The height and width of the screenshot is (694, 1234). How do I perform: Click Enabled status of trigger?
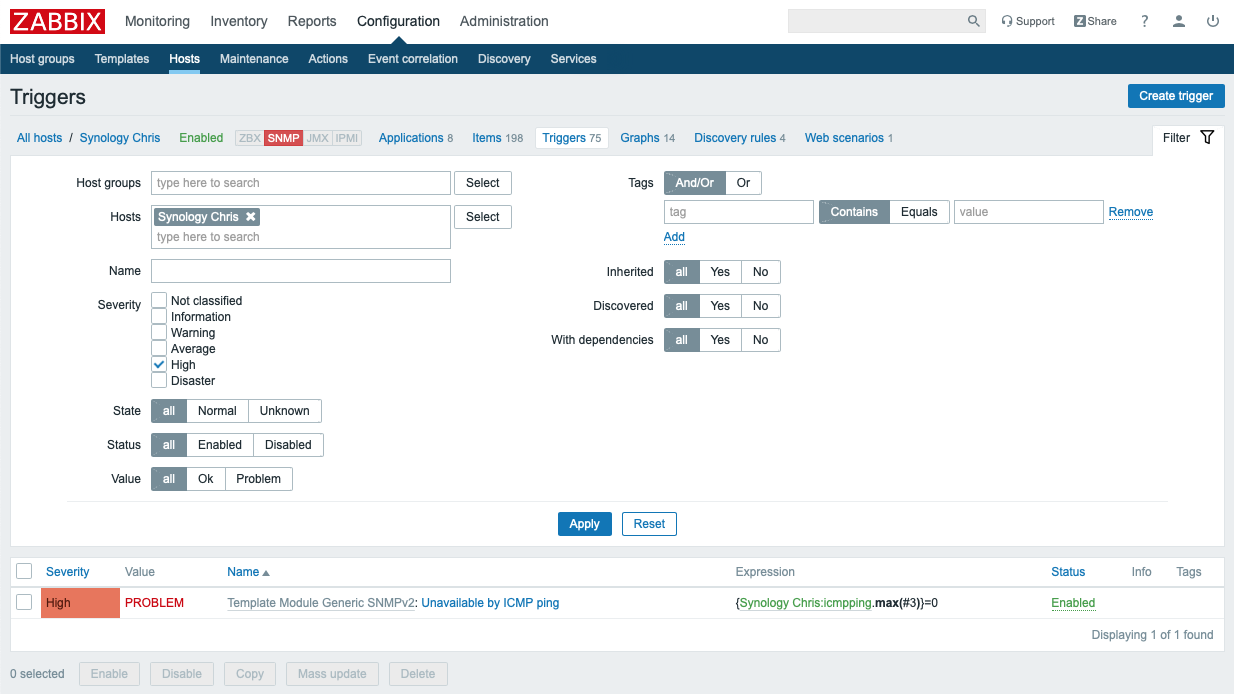(1073, 603)
